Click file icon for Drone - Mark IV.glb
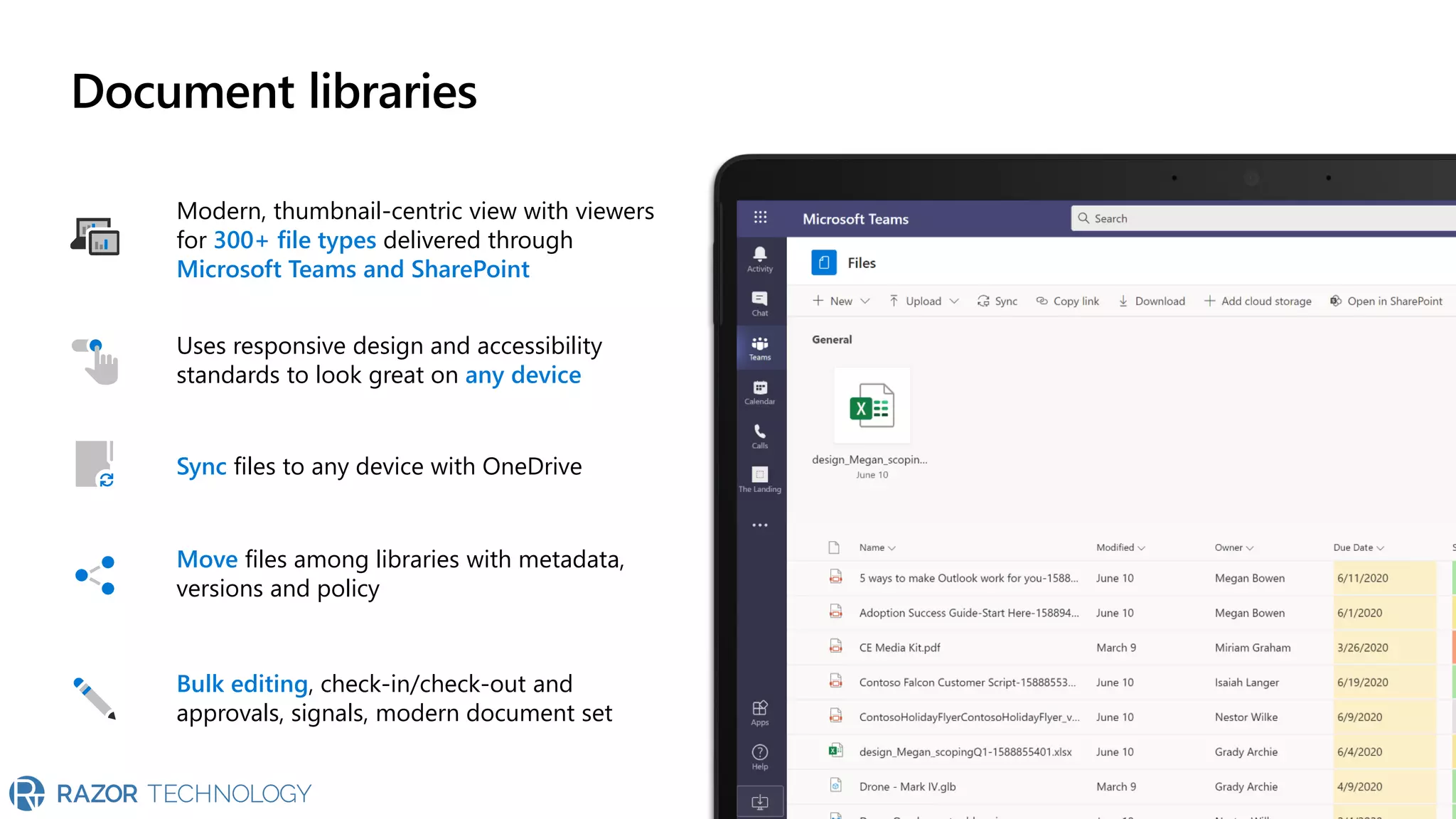This screenshot has height=819, width=1456. click(836, 786)
